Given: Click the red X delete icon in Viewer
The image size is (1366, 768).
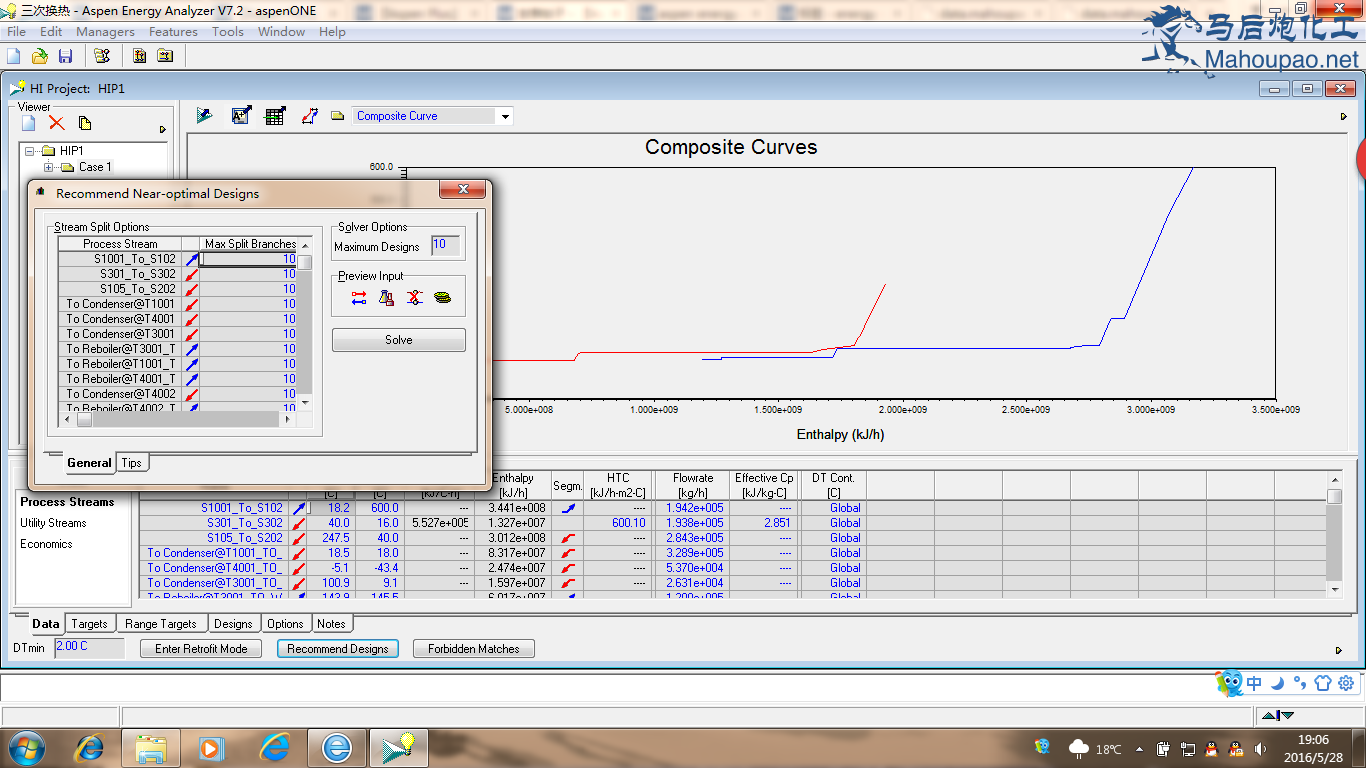Looking at the screenshot, I should pos(57,123).
